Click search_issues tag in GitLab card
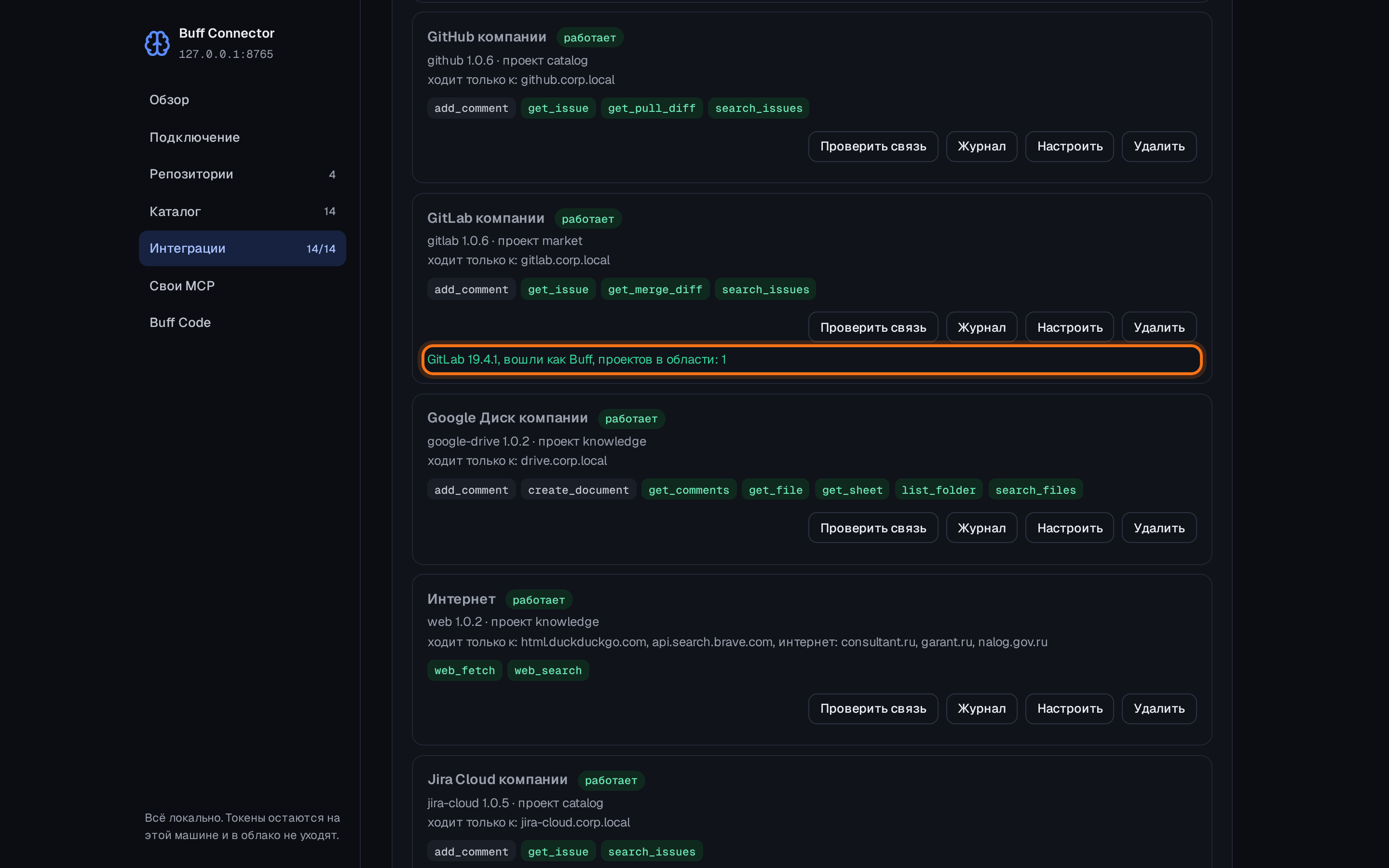Screen dimensions: 1389x868 tap(765, 289)
